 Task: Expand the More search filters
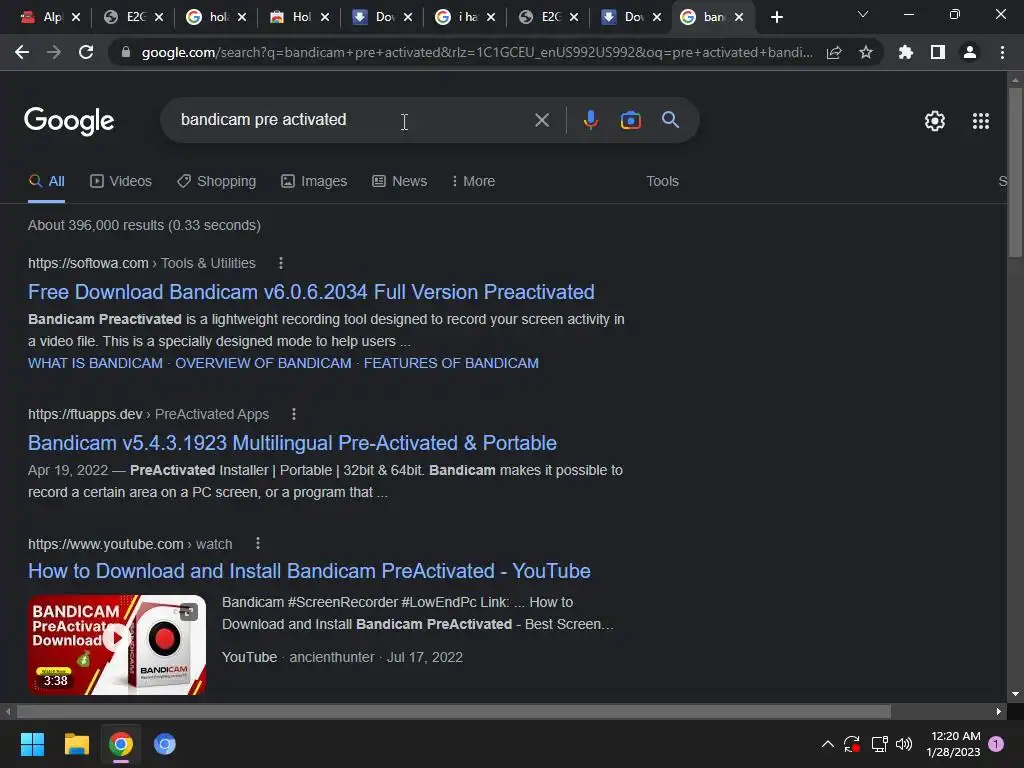point(473,182)
